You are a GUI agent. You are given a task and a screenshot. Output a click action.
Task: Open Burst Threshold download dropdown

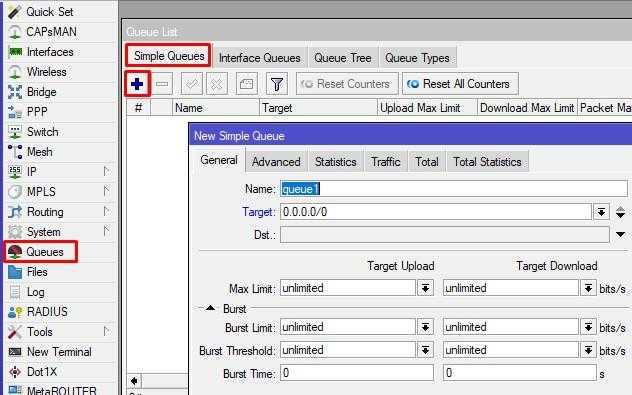(588, 350)
